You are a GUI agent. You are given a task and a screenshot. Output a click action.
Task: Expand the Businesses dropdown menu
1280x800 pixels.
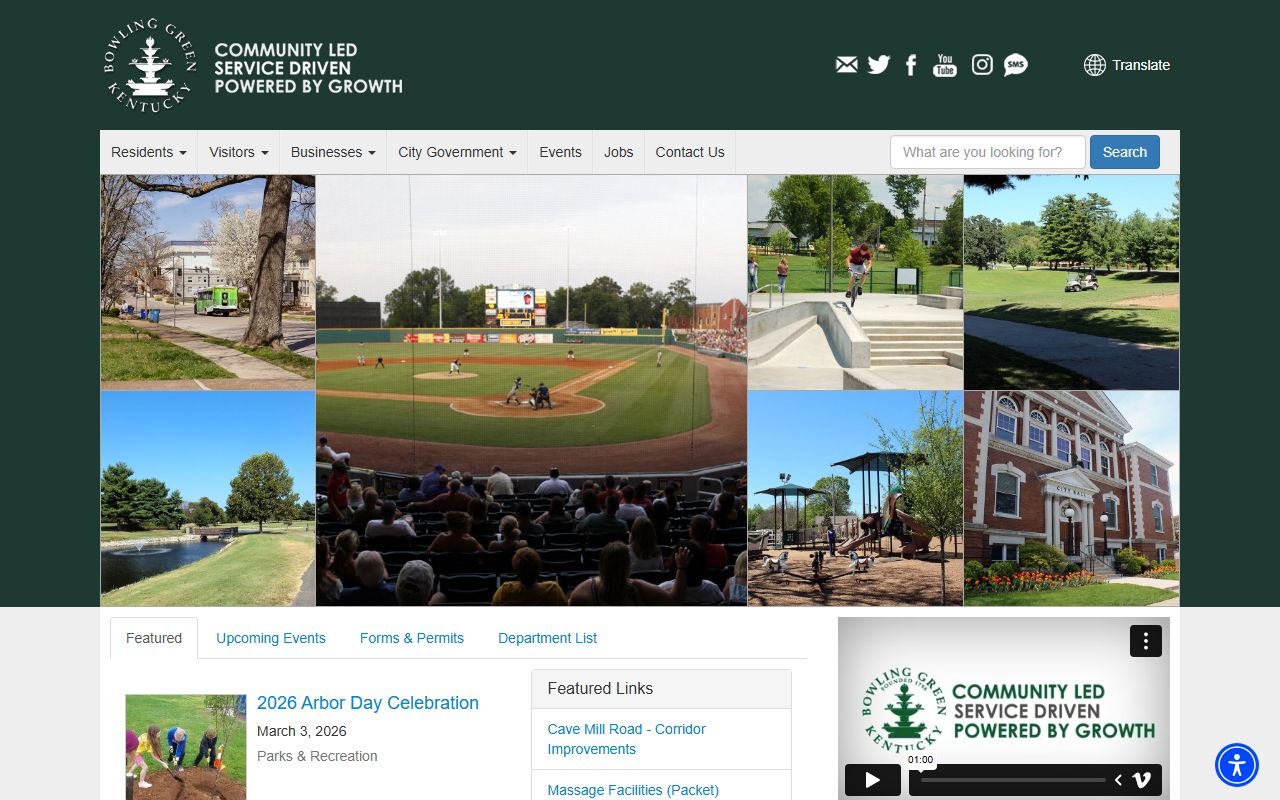click(333, 152)
